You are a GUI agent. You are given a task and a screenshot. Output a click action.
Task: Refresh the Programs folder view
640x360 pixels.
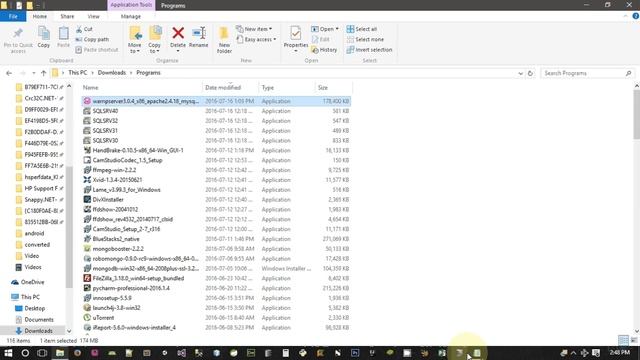click(530, 73)
